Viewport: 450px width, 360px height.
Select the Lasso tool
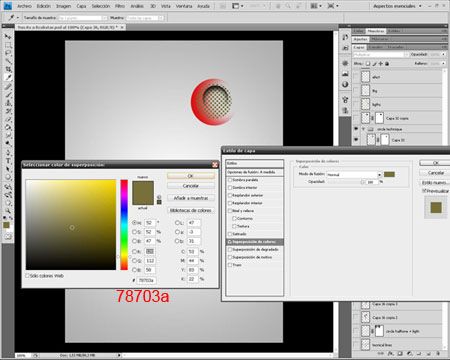click(x=8, y=53)
